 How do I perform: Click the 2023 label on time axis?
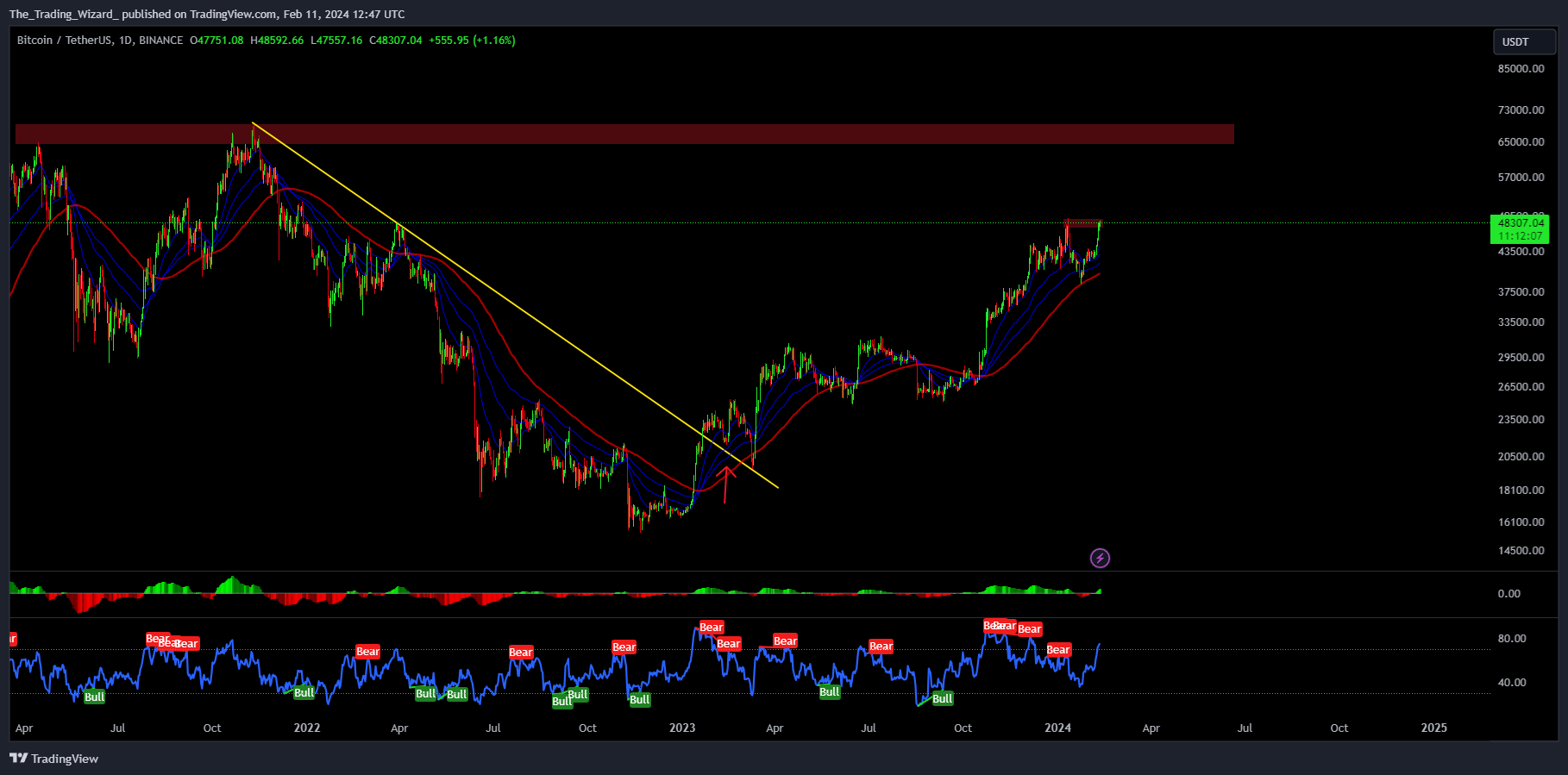click(x=681, y=728)
